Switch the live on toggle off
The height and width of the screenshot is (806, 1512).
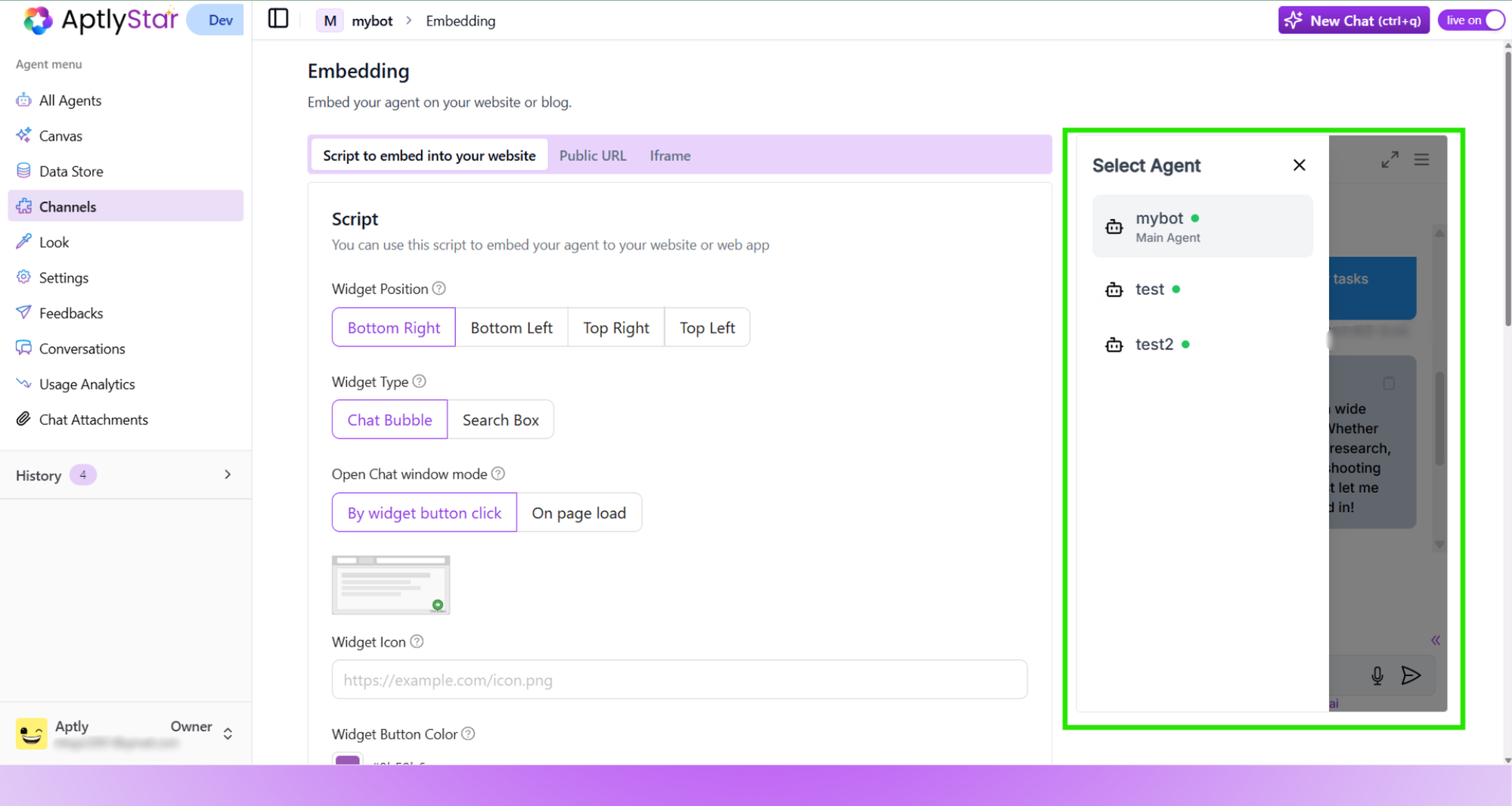(1471, 20)
